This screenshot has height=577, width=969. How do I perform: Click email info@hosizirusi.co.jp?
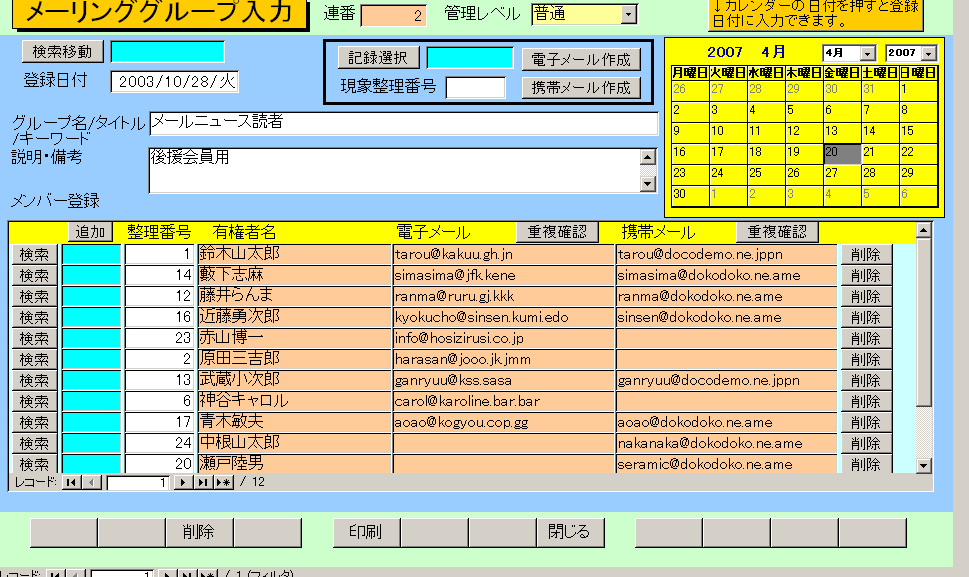(503, 339)
